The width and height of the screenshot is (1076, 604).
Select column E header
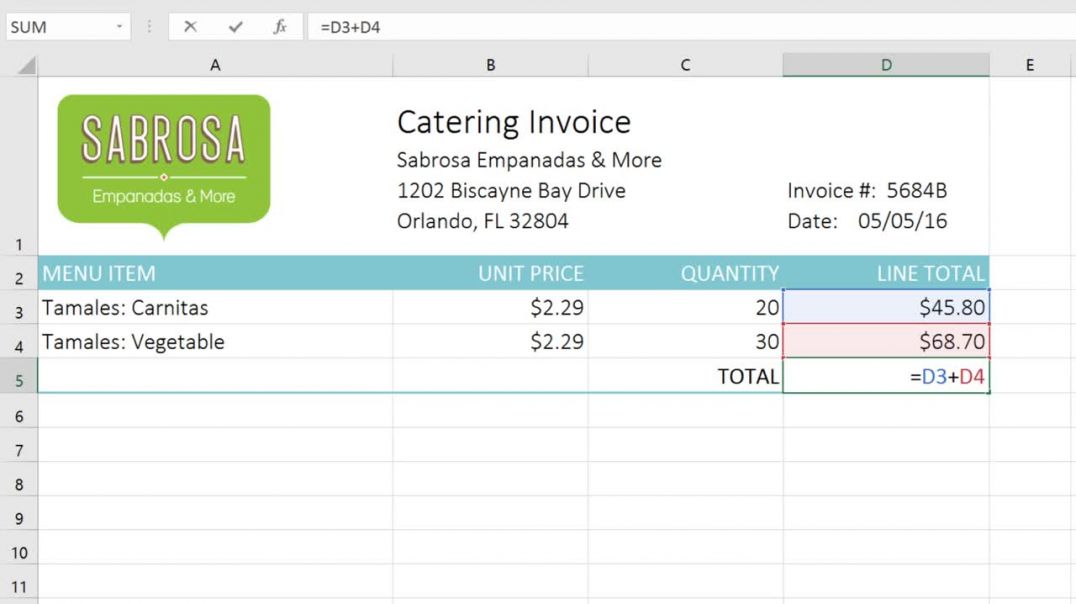pos(1029,65)
